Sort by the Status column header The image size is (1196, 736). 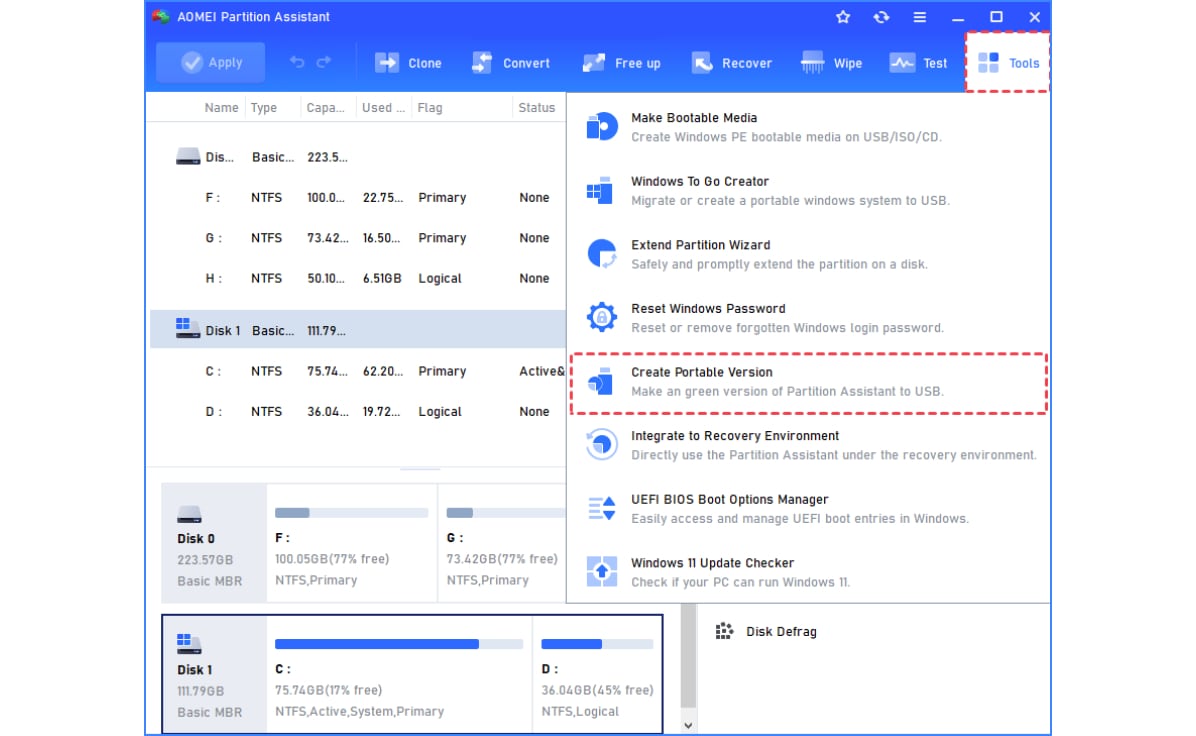[536, 108]
